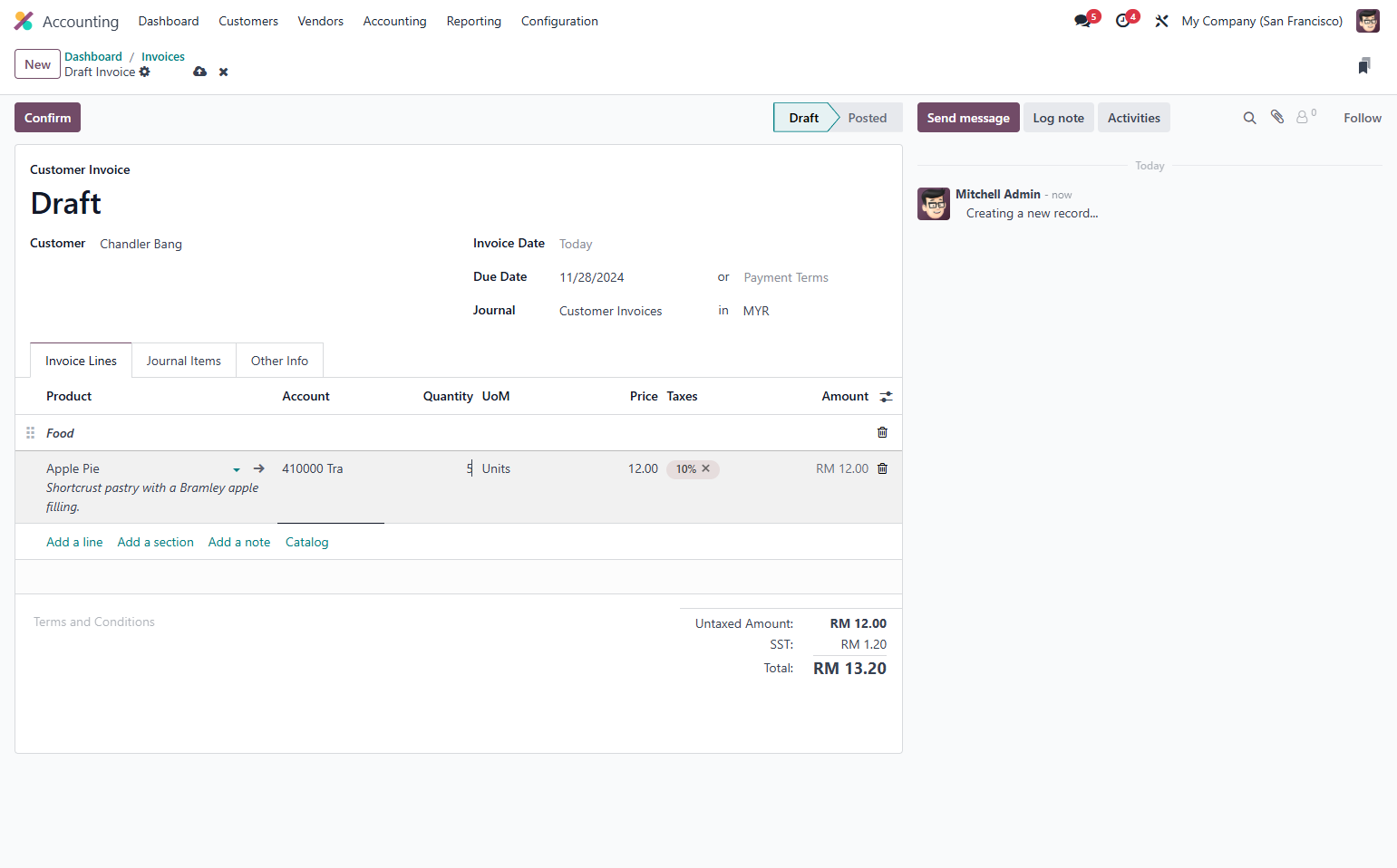Switch to the Journal Items tab
The height and width of the screenshot is (868, 1397).
click(184, 361)
